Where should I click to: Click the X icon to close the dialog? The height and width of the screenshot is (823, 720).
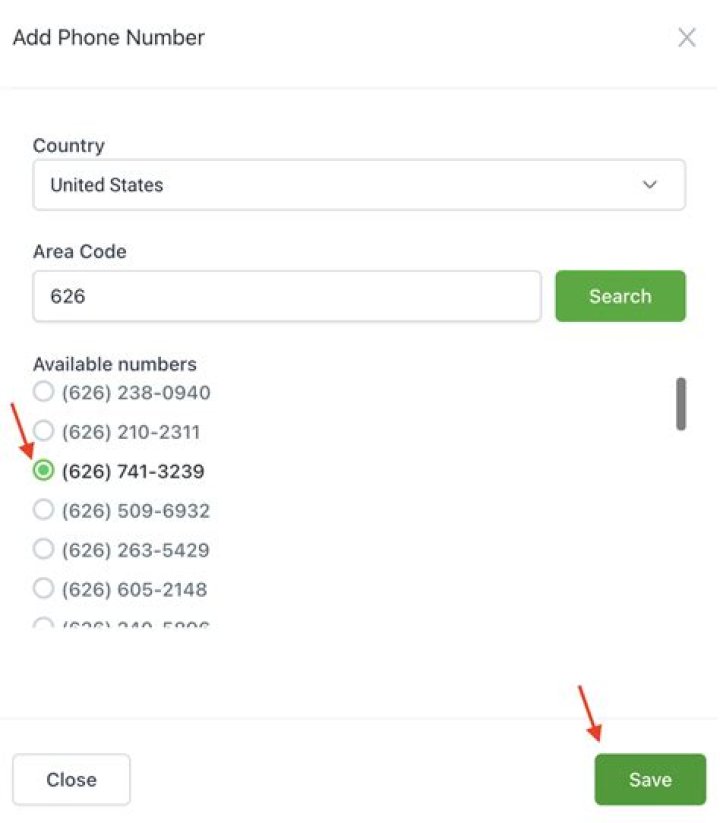point(687,37)
